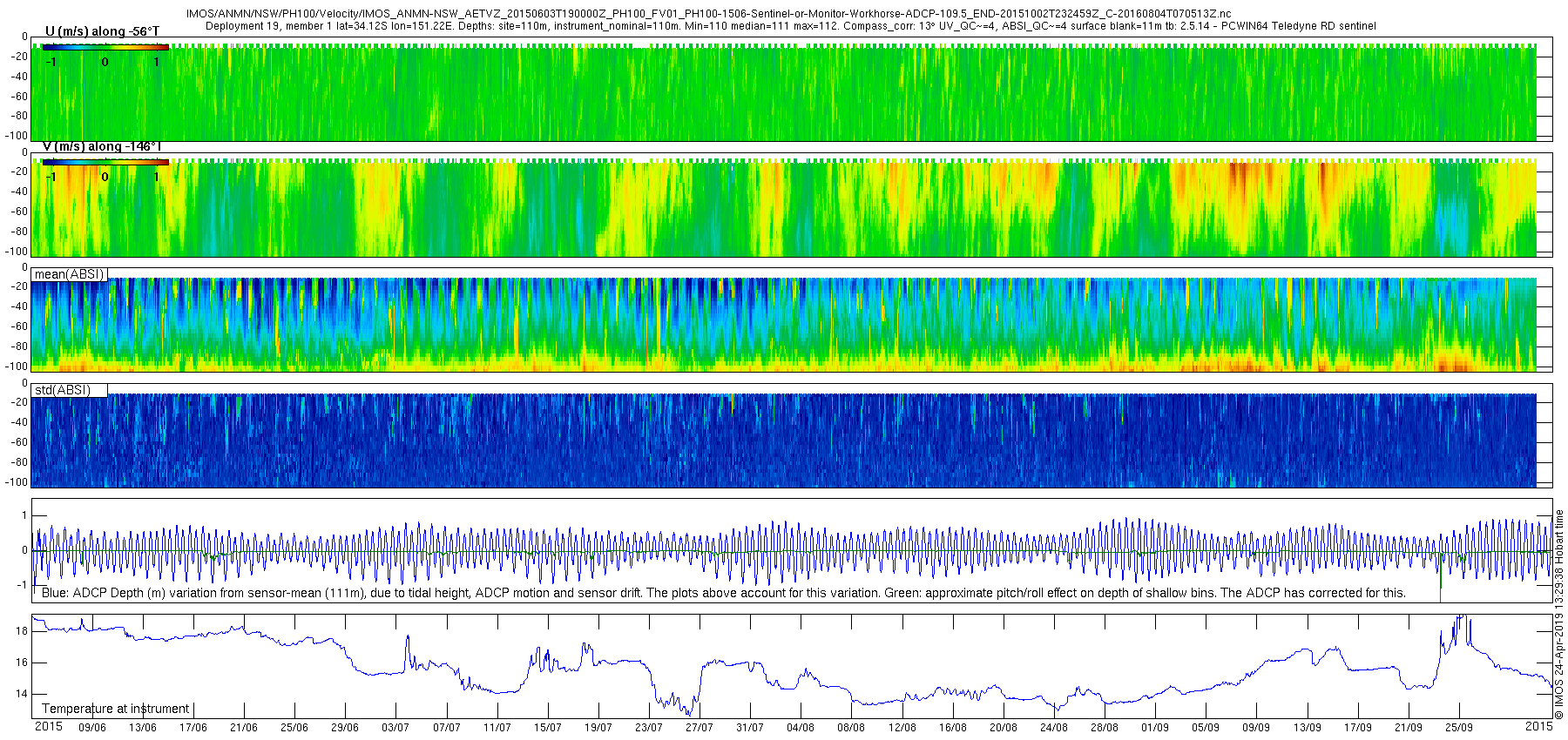Click the 05/09 date tick label
The height and width of the screenshot is (740, 1568).
(x=1206, y=728)
